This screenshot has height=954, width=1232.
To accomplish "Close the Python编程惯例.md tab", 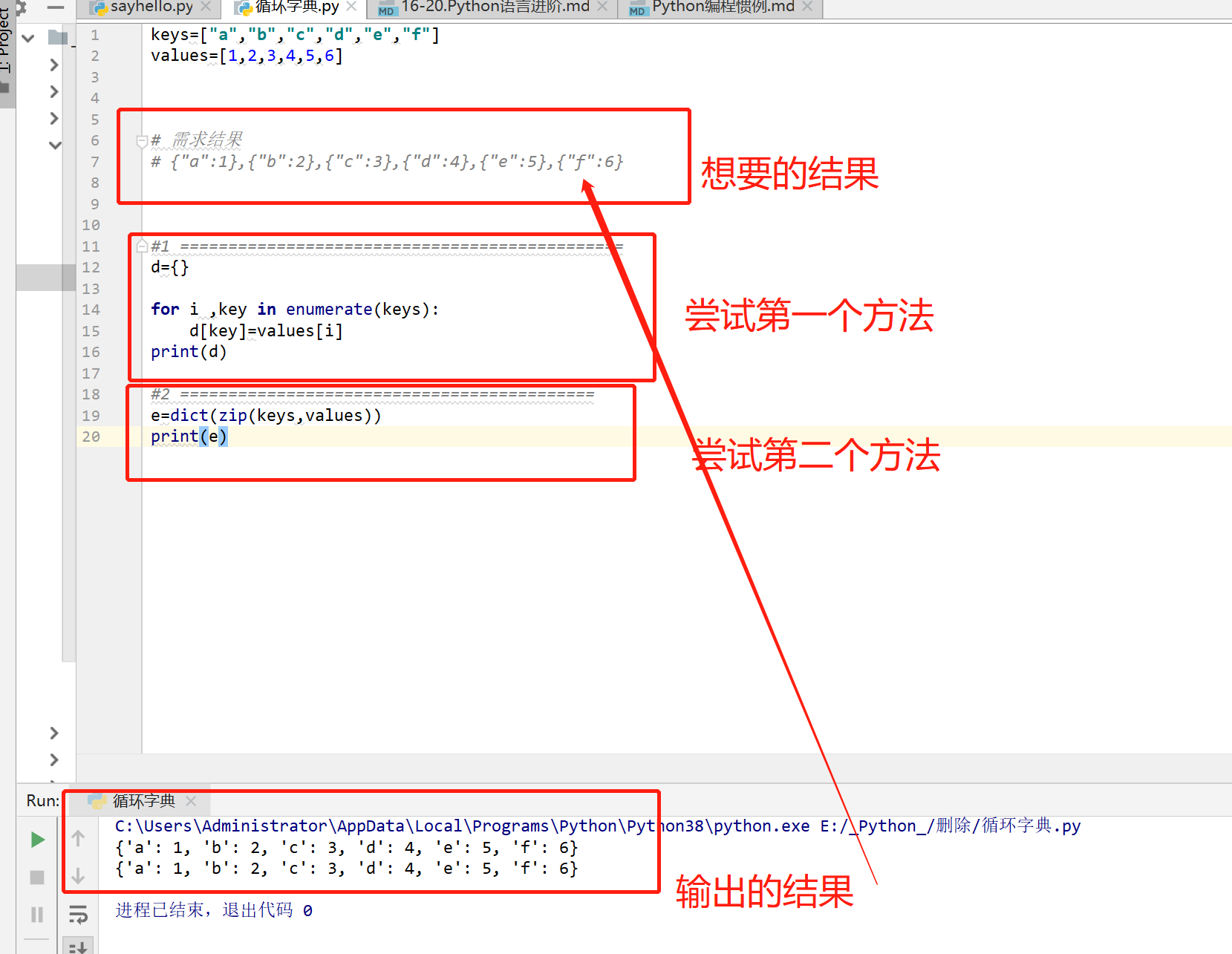I will coord(807,7).
